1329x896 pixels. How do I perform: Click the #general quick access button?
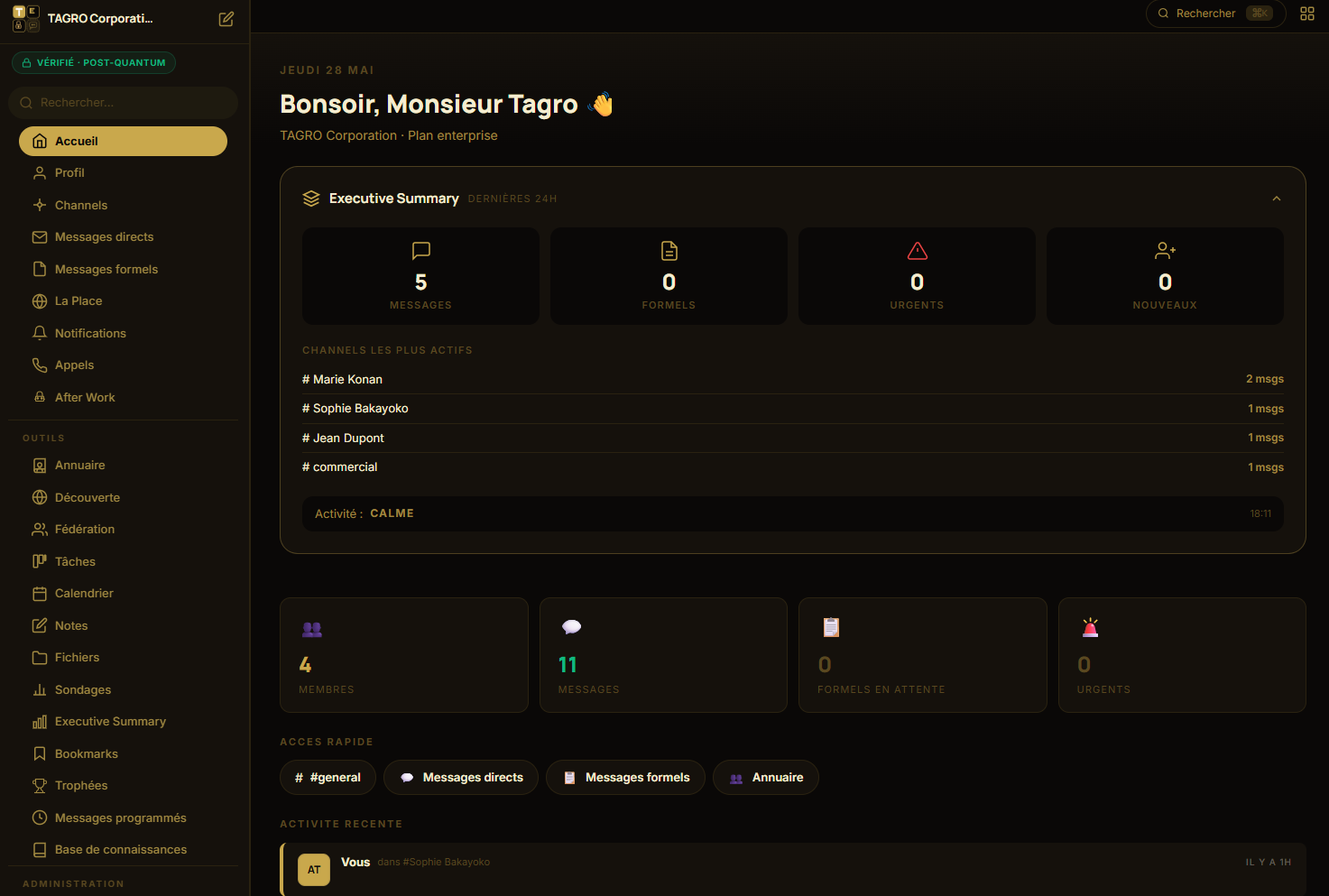pos(328,777)
